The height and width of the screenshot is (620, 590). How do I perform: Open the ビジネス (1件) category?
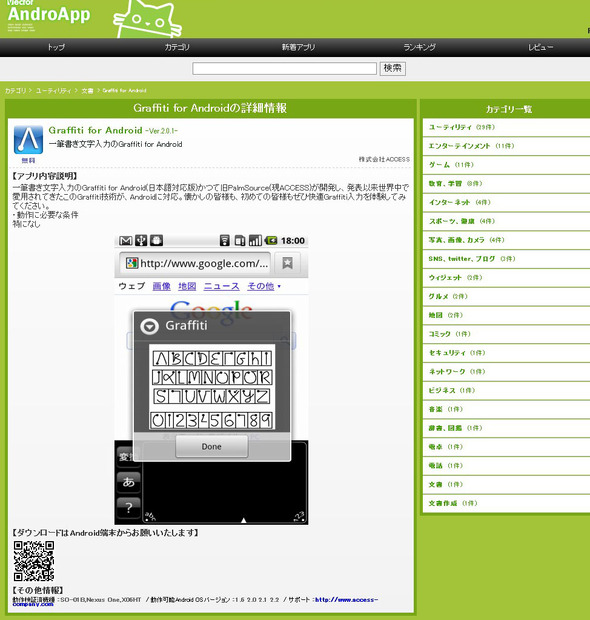click(506, 390)
